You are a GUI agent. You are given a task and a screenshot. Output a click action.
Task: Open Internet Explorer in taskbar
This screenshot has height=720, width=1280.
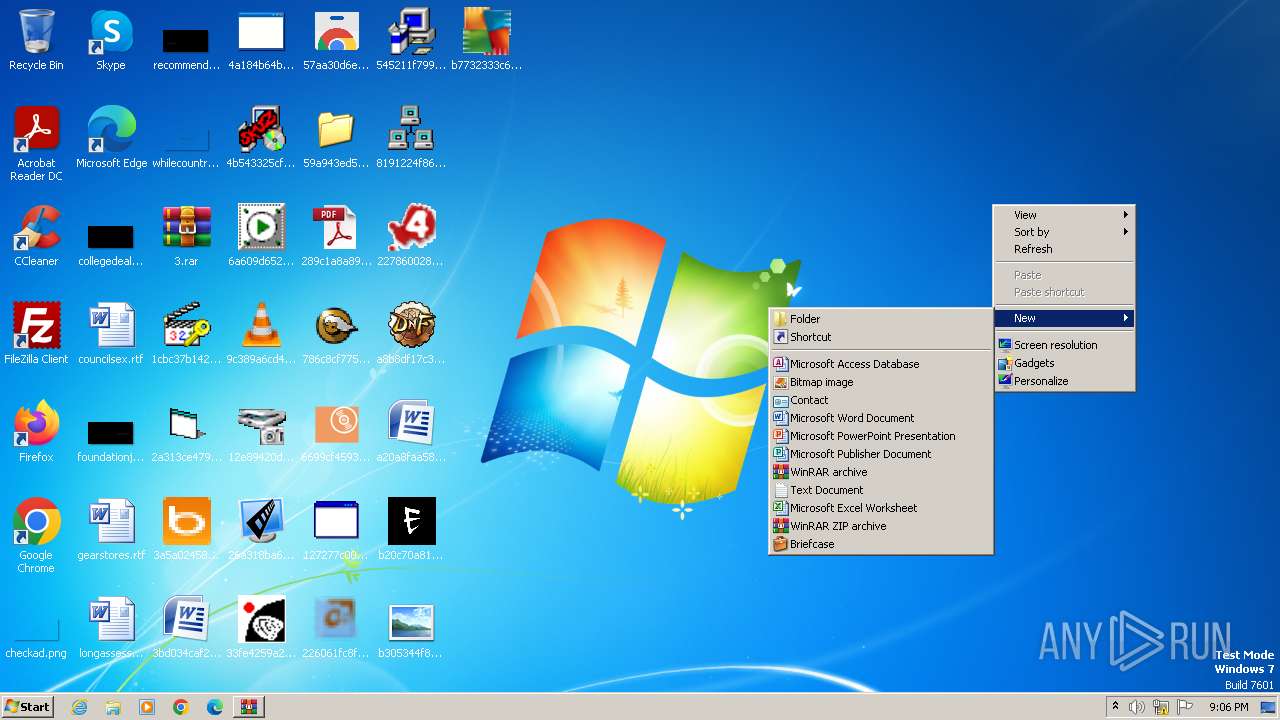[79, 707]
